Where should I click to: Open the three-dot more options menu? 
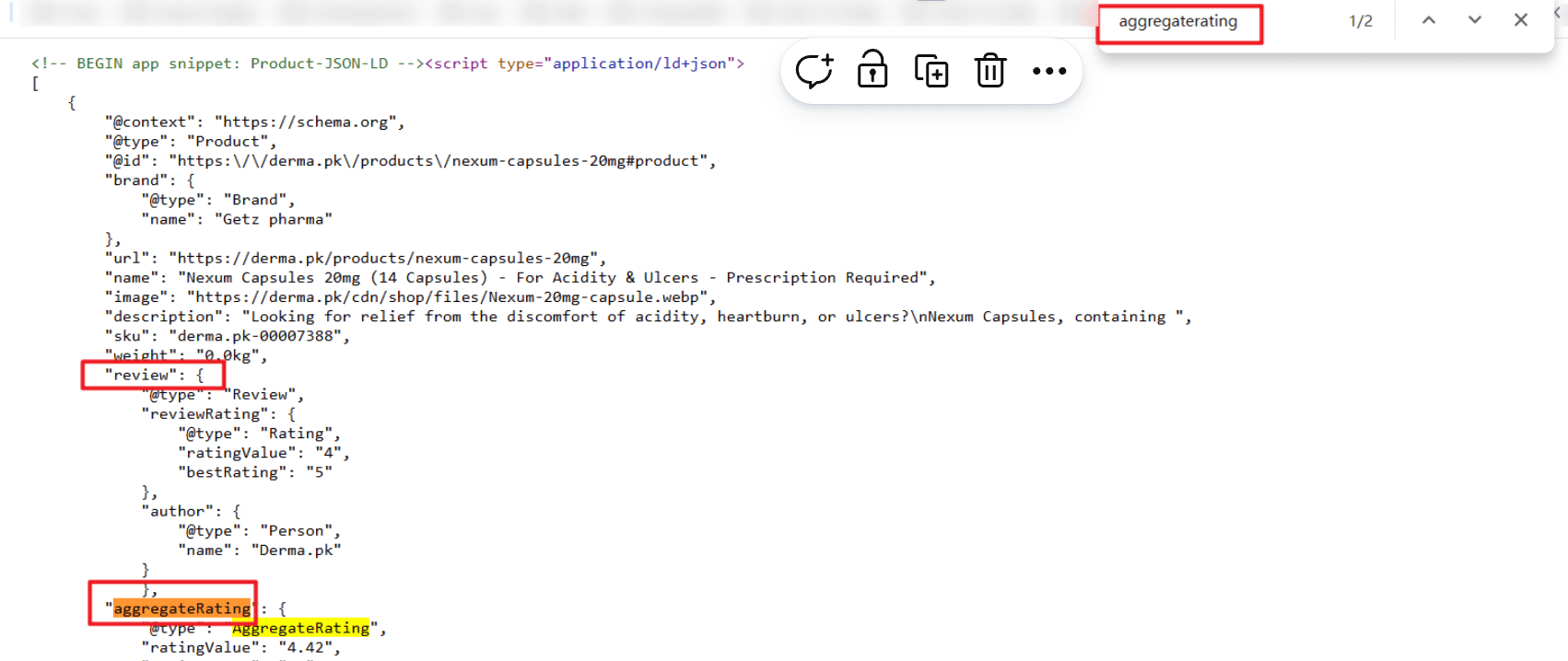coord(1048,71)
